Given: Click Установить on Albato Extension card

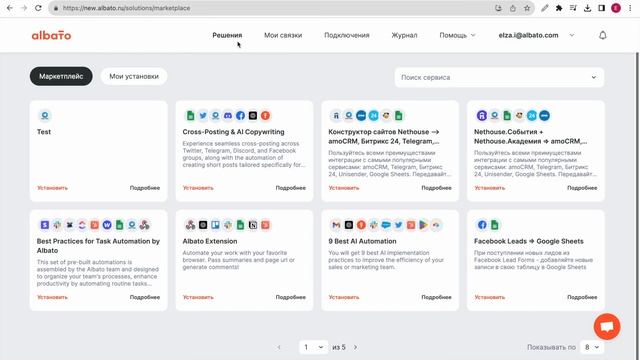Looking at the screenshot, I should tap(198, 298).
